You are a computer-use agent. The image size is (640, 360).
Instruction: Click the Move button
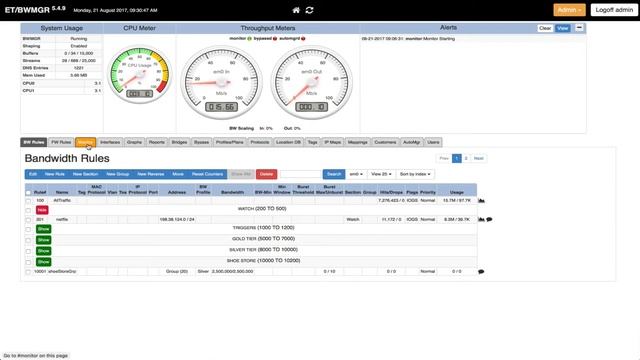tap(178, 174)
